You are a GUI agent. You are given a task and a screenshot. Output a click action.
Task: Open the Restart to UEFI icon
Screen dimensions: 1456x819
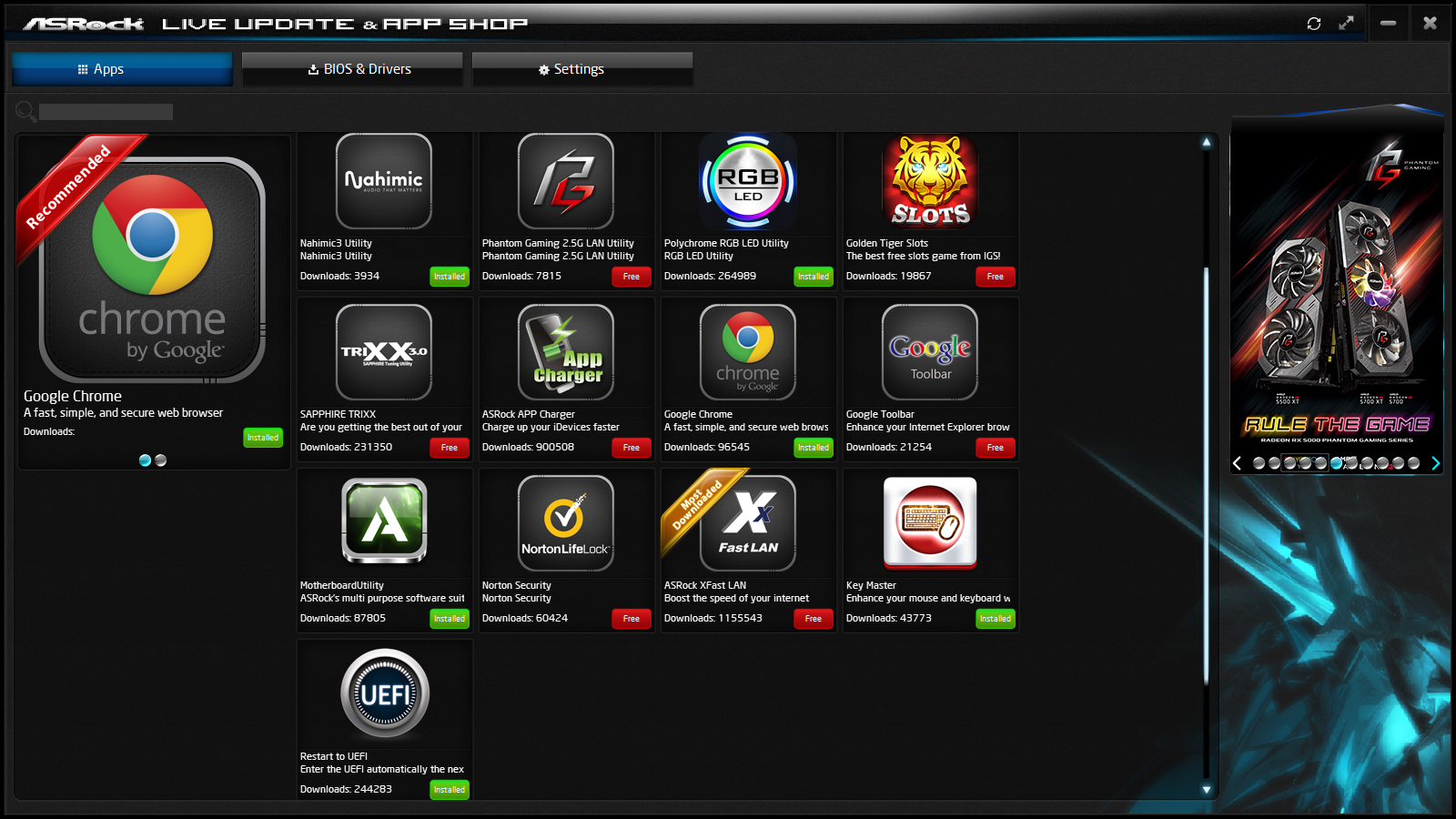click(384, 693)
